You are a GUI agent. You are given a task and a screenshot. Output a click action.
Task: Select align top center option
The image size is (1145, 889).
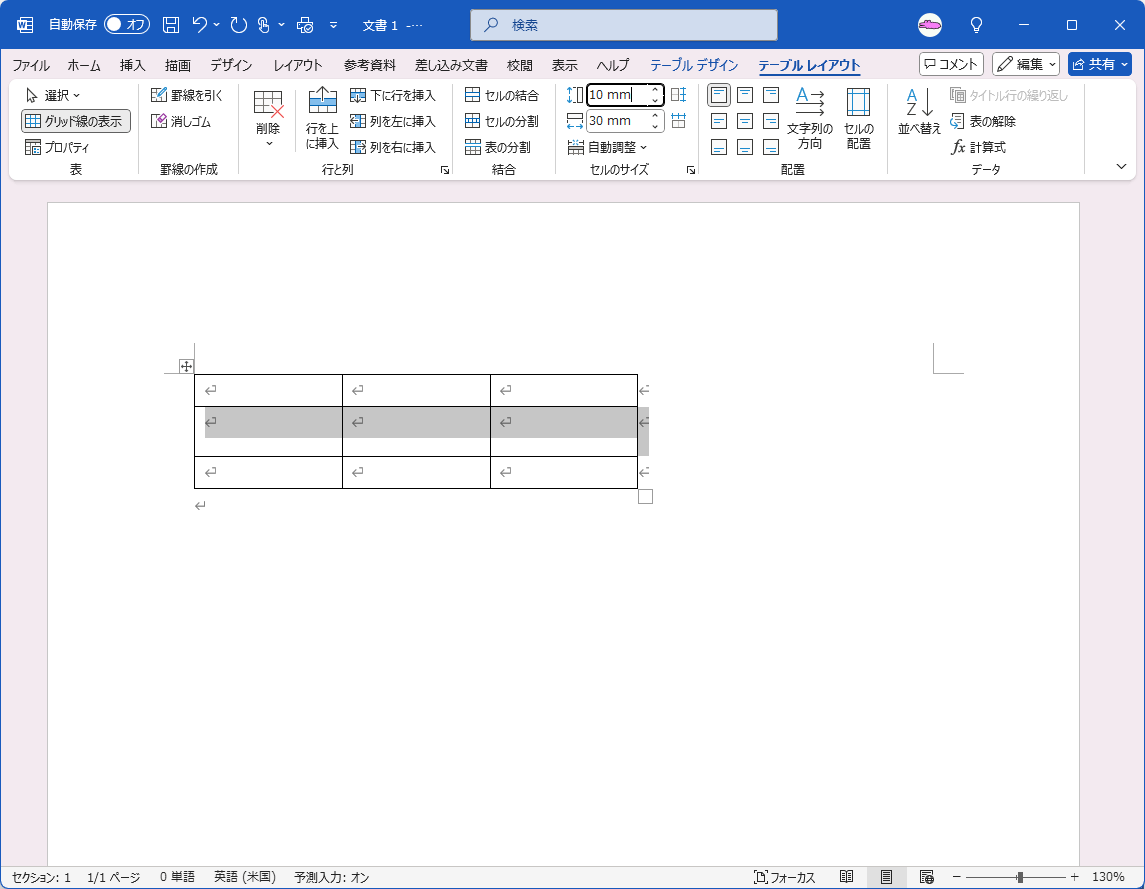745,95
